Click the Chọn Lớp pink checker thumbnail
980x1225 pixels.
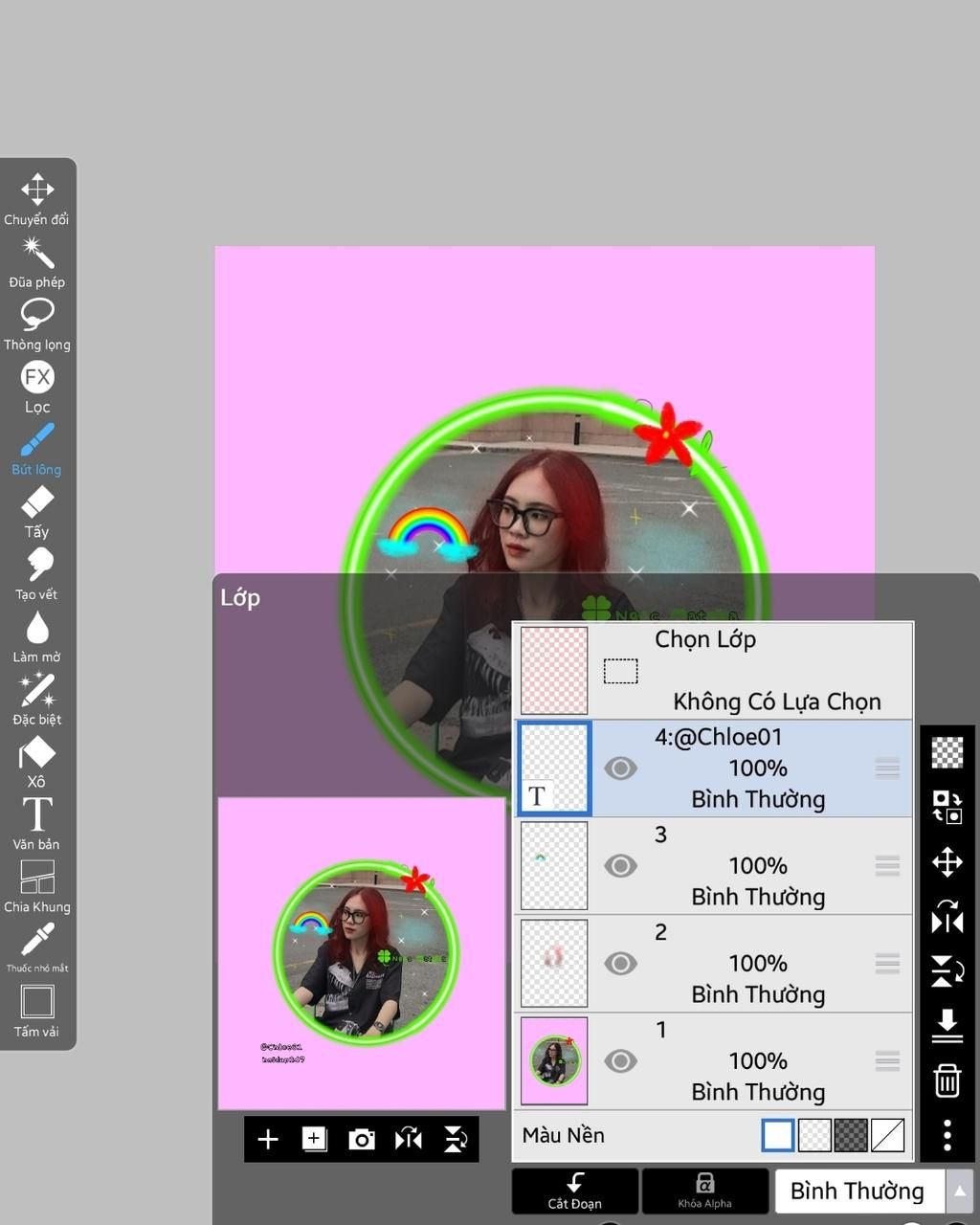pos(554,671)
